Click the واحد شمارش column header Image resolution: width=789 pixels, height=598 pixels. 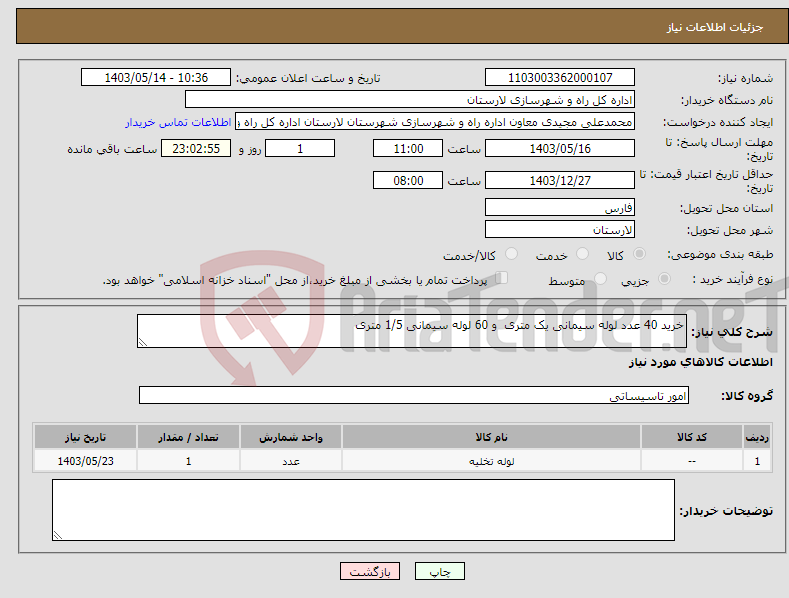(291, 437)
